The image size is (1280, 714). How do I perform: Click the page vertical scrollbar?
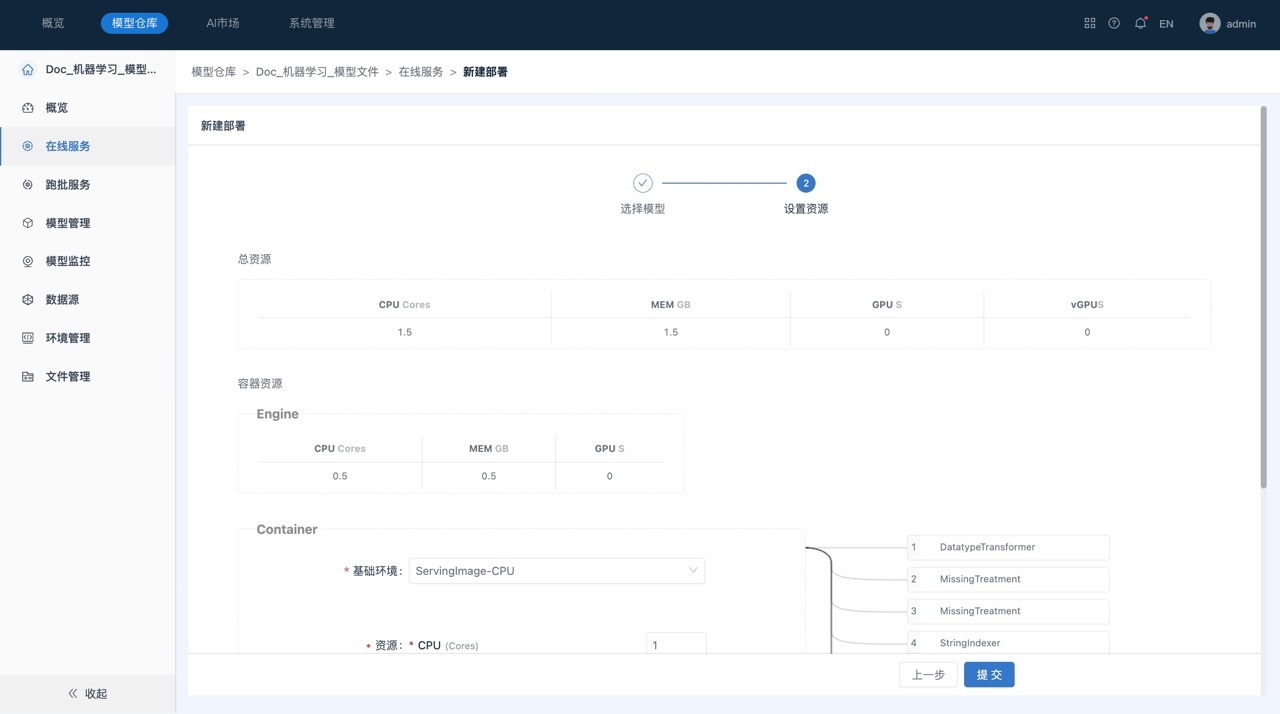[x=1263, y=300]
